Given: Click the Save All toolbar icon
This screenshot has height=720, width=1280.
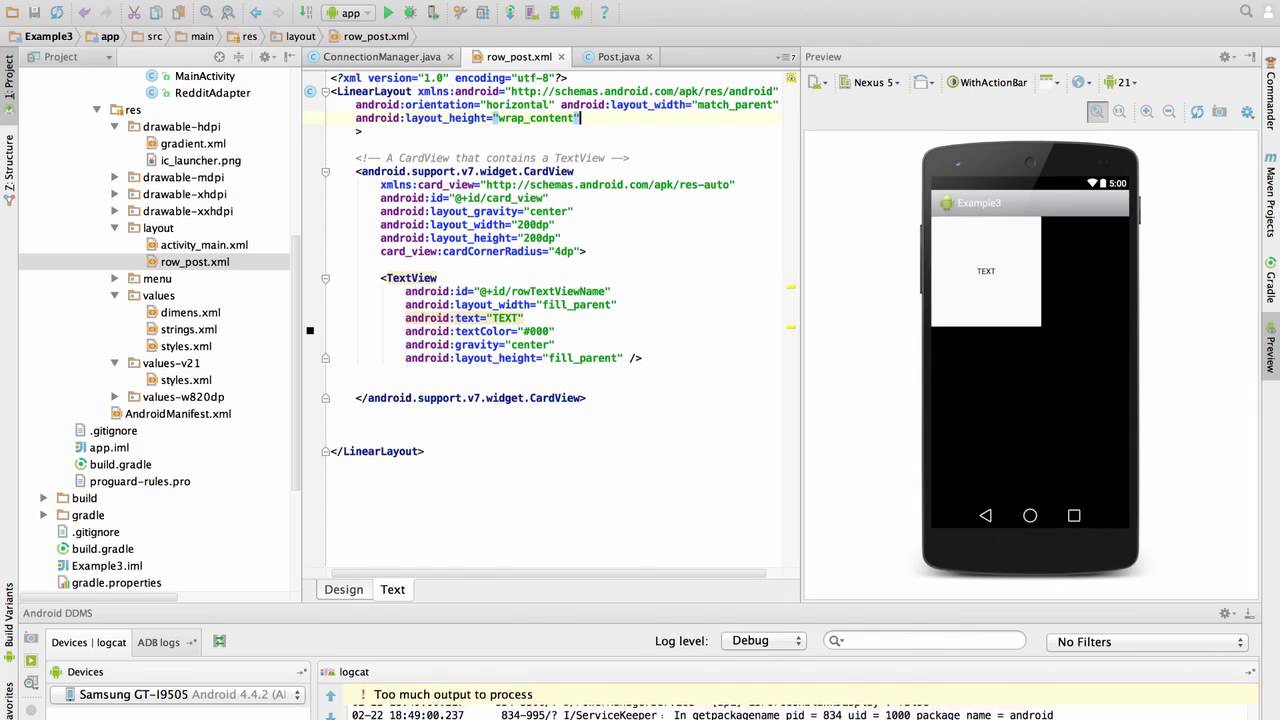Looking at the screenshot, I should [x=34, y=13].
